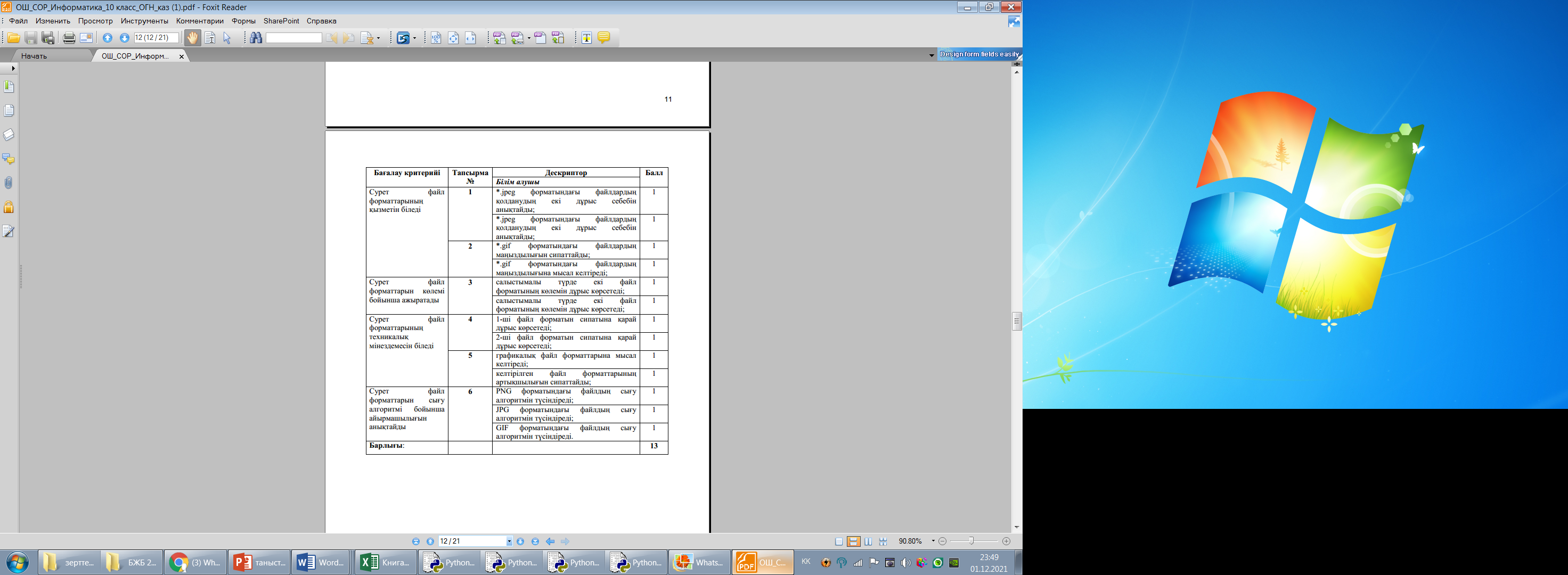The image size is (1568, 575).
Task: Toggle single page layout view
Action: click(x=839, y=541)
